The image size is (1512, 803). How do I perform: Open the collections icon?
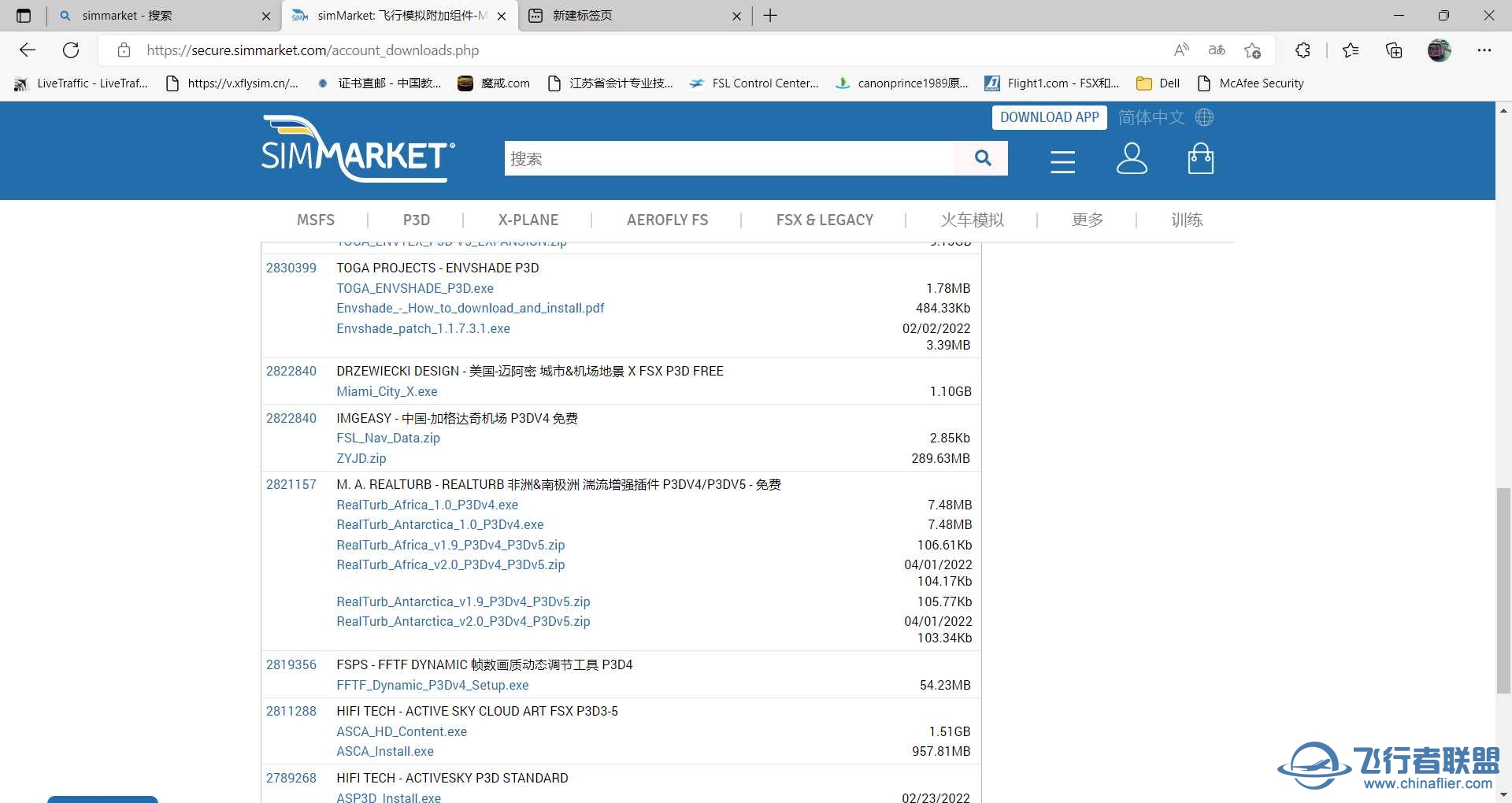(x=1394, y=50)
